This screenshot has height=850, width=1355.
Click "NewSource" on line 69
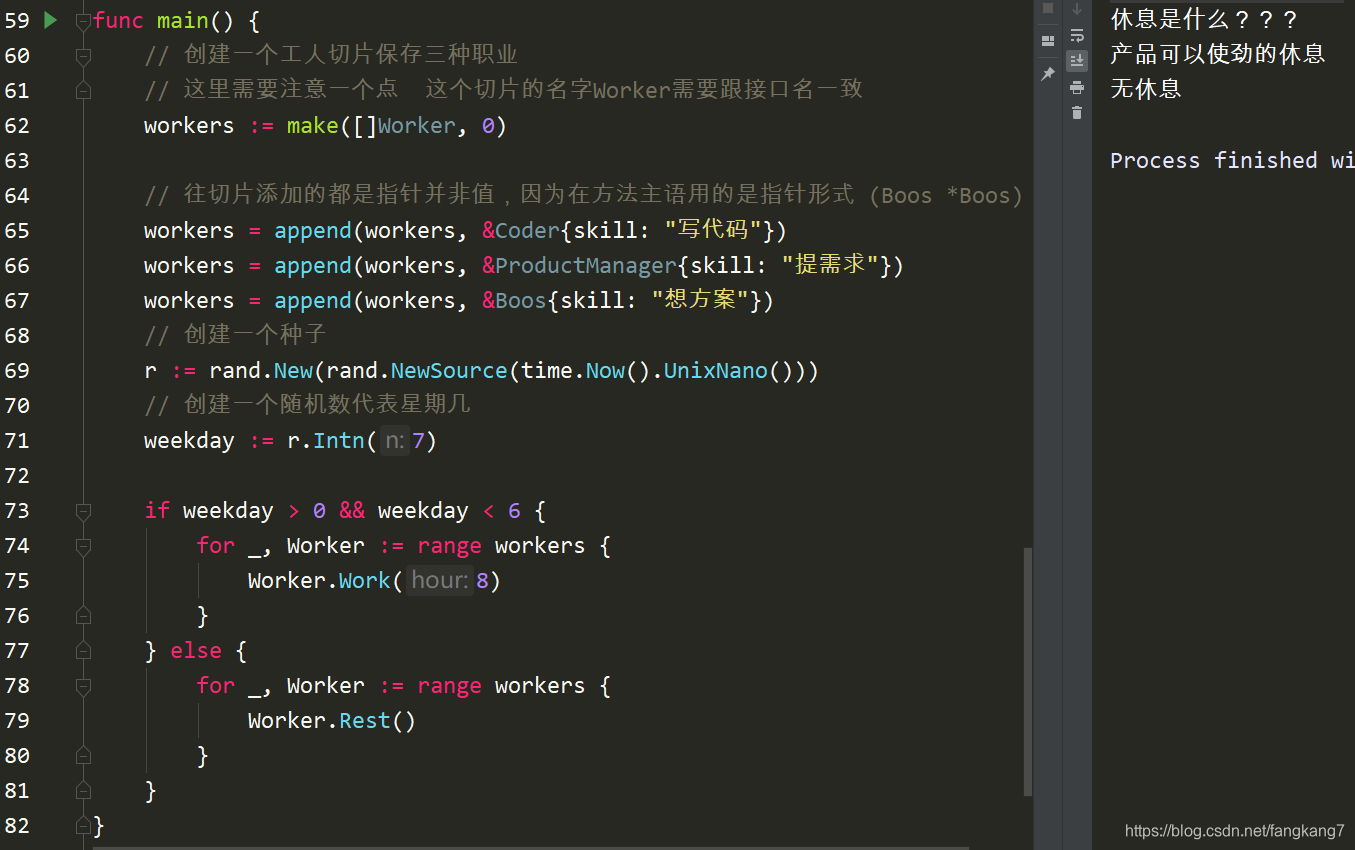click(449, 371)
